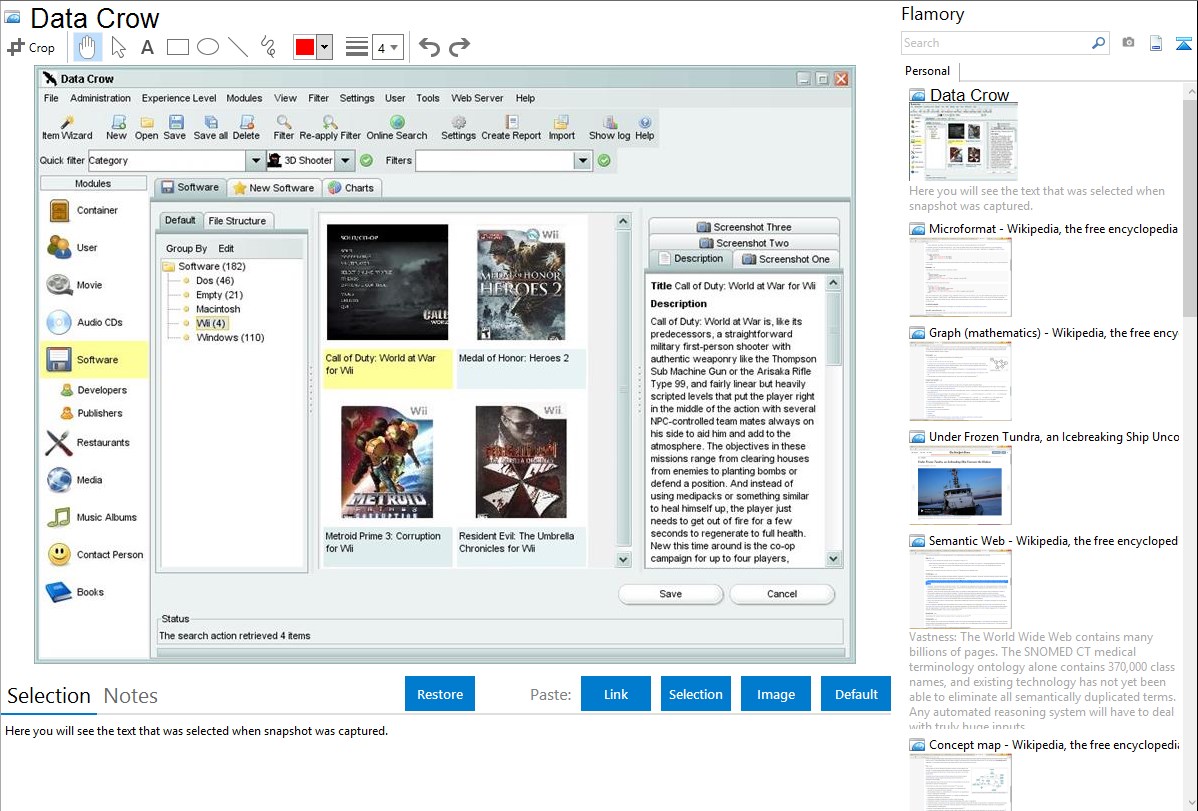Pick the text annotation tool (A)

[x=147, y=47]
